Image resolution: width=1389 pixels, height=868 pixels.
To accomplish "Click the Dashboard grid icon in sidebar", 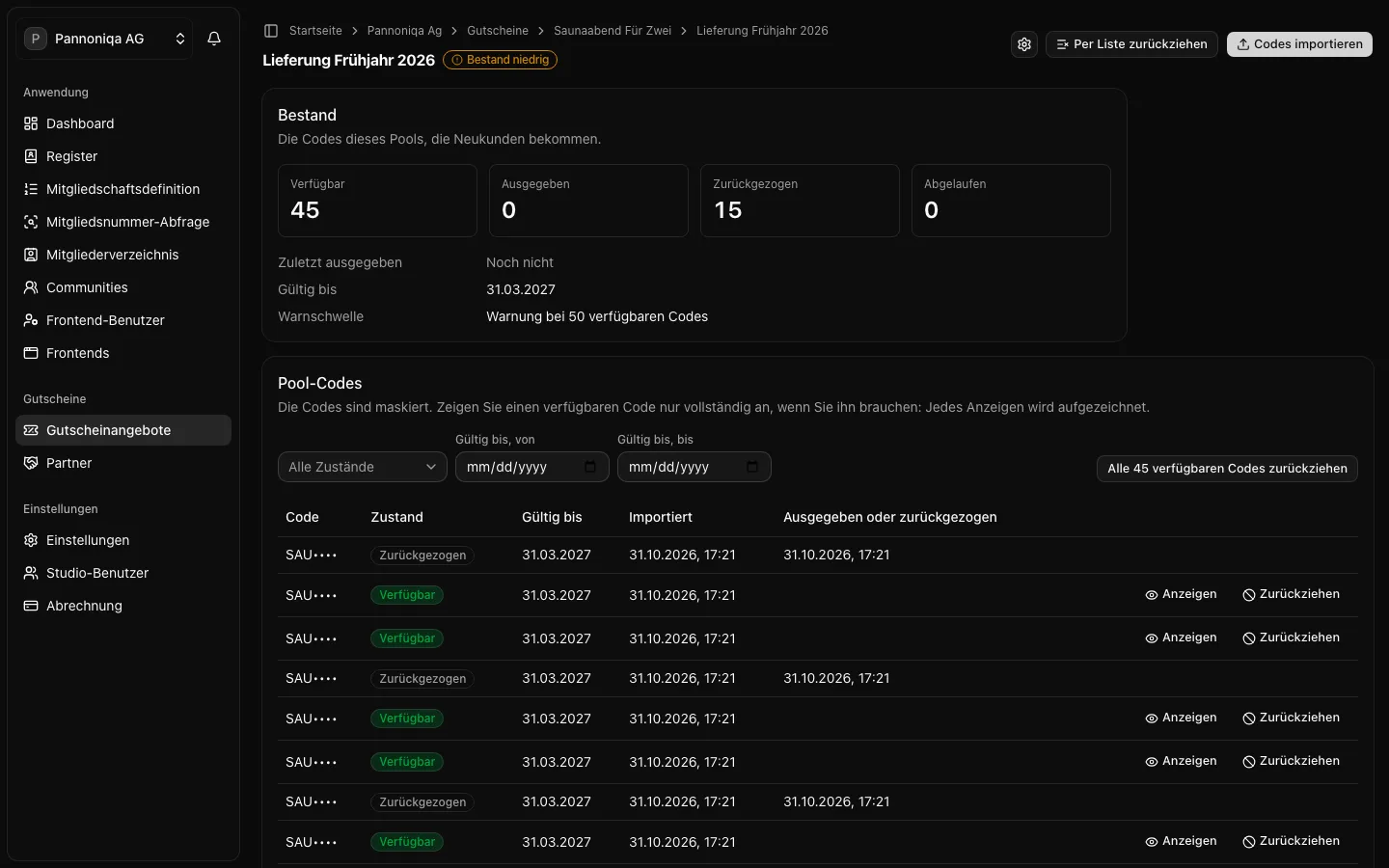I will [x=31, y=123].
